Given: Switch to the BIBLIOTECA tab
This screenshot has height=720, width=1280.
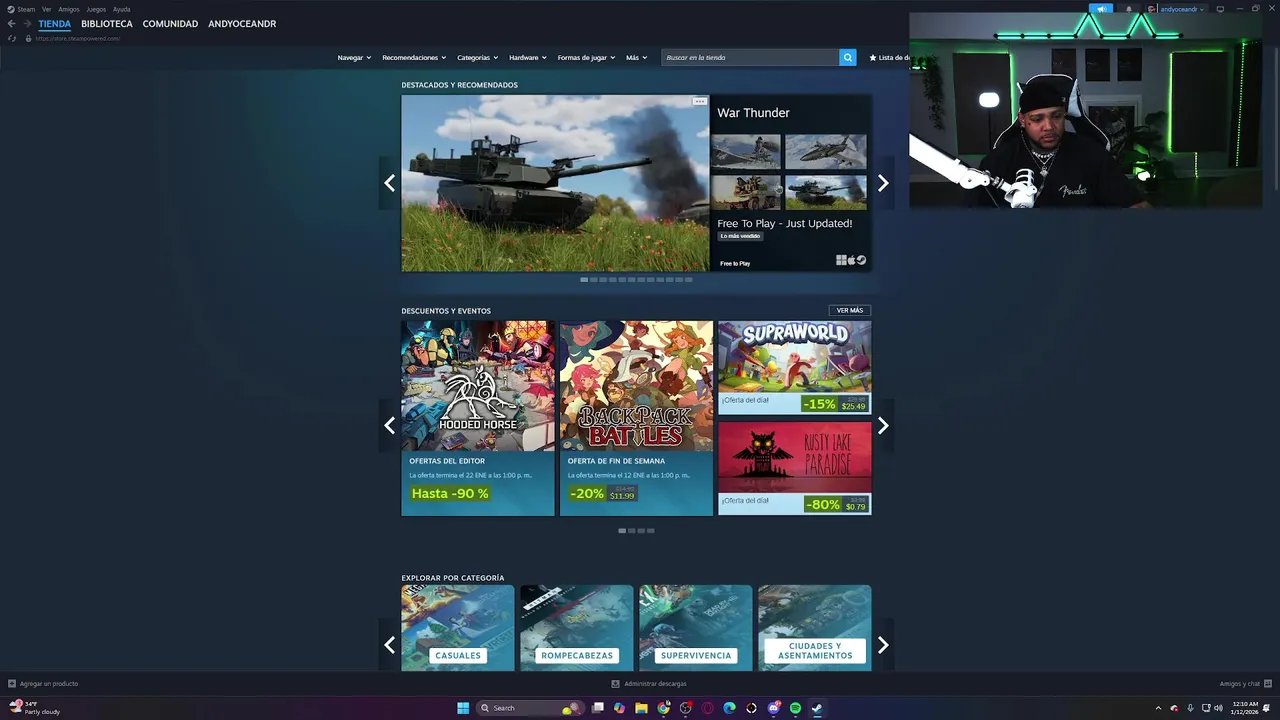Looking at the screenshot, I should [107, 24].
